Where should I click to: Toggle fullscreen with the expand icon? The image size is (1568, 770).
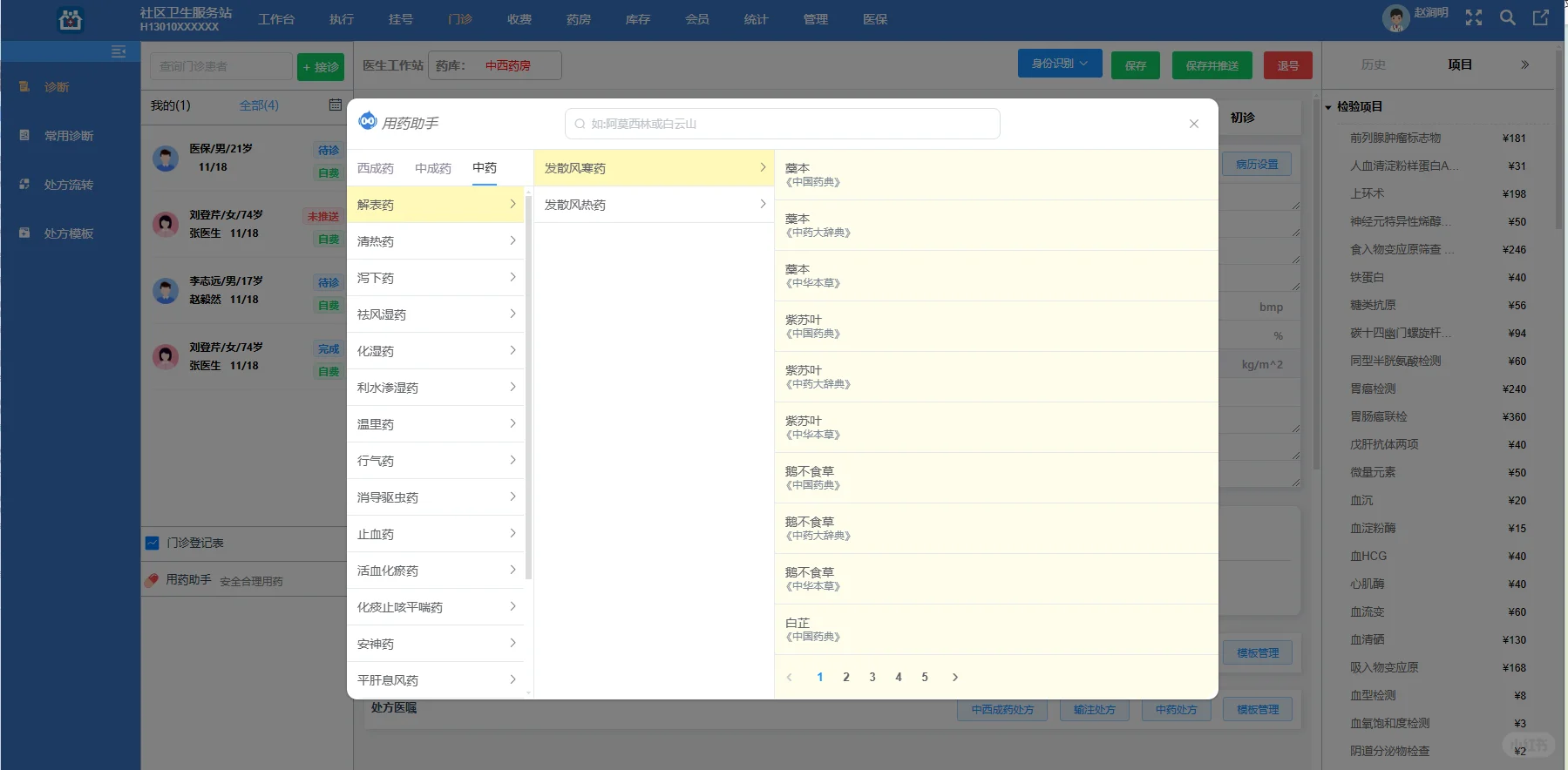[x=1474, y=17]
